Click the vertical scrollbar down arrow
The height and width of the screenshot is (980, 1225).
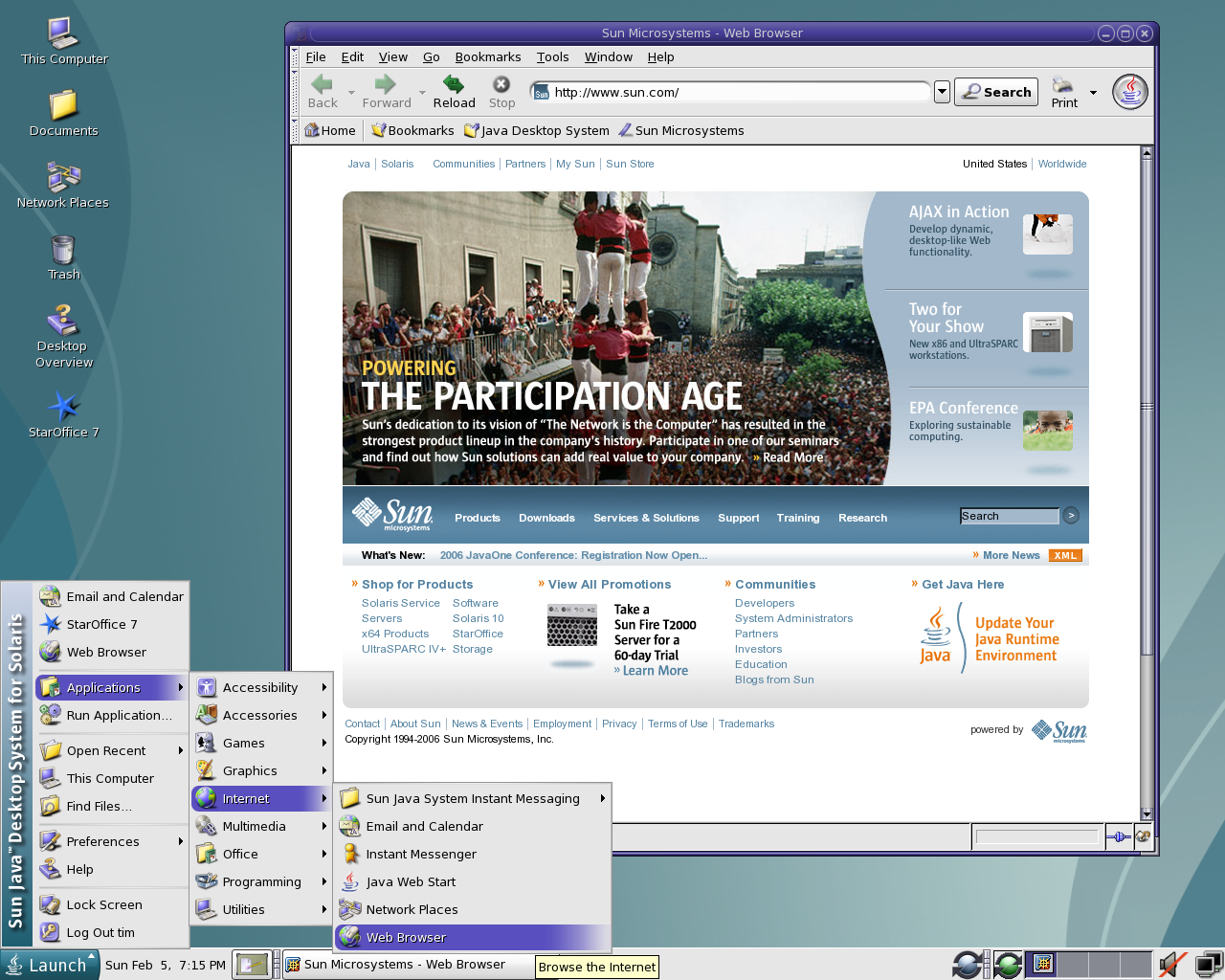[1147, 814]
